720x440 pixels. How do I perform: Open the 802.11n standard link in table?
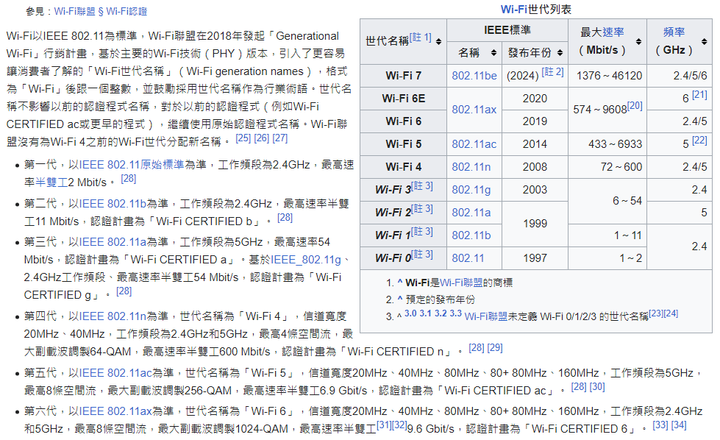click(471, 167)
